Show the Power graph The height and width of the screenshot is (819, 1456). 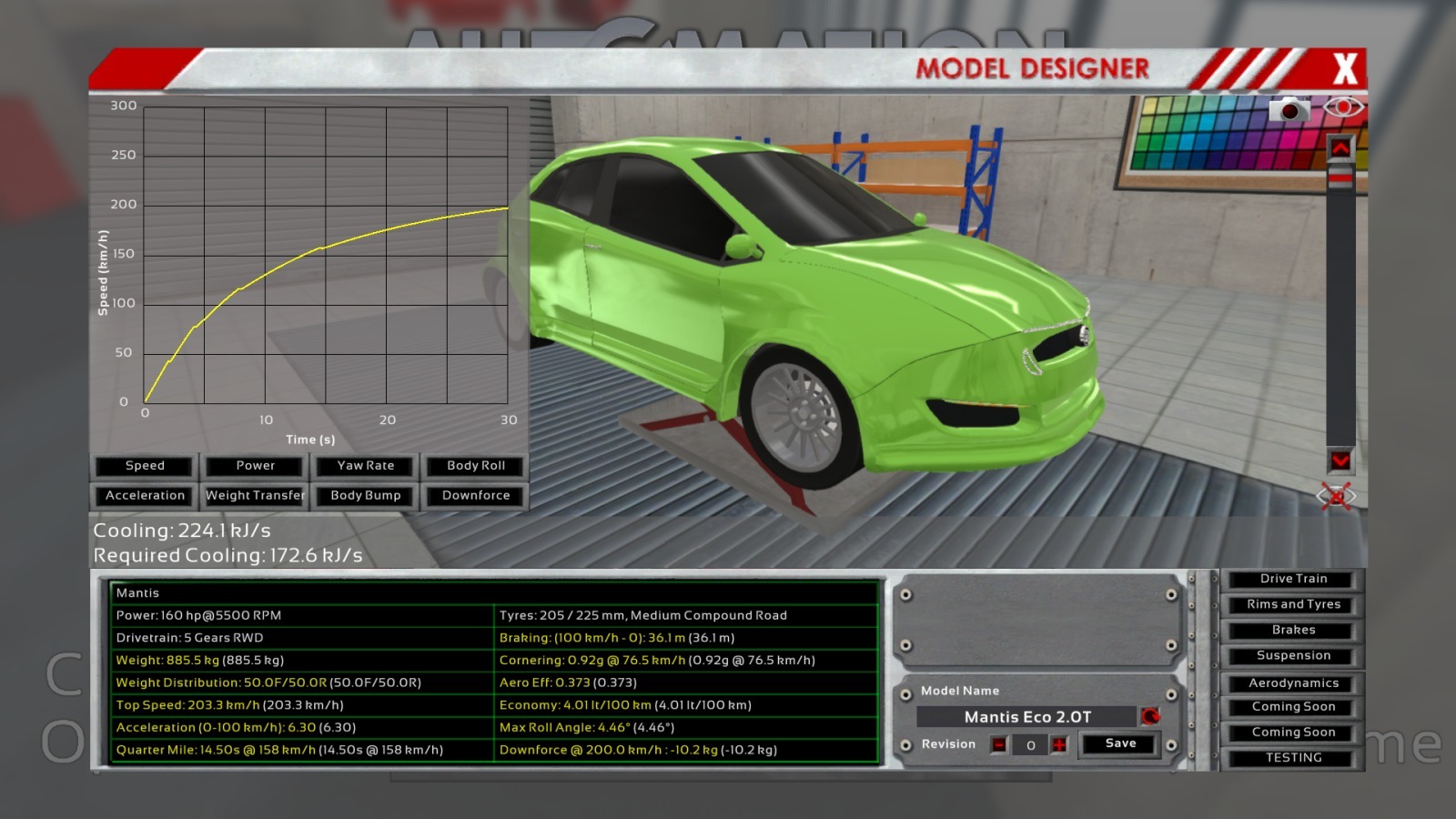(x=255, y=466)
